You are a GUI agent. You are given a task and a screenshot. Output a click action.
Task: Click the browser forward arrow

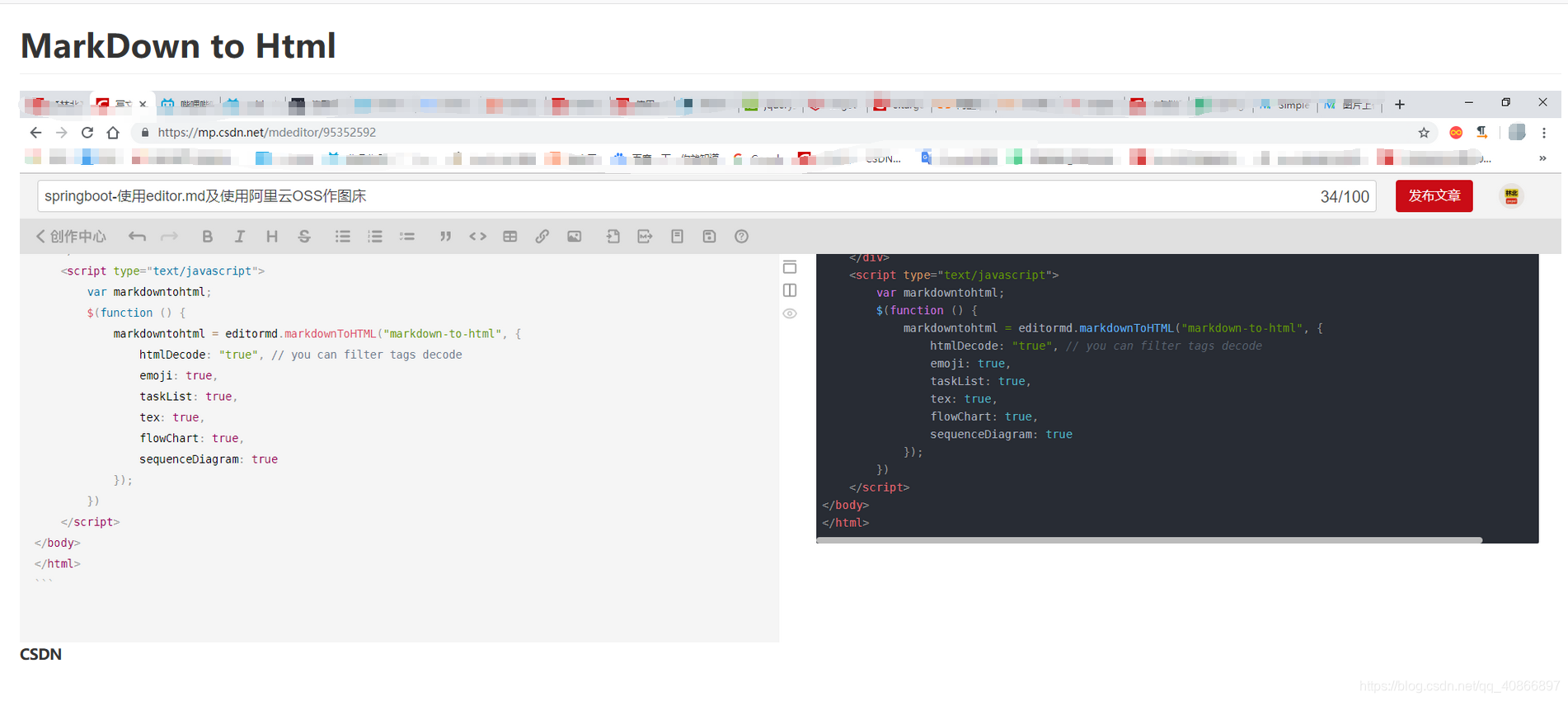coord(62,133)
